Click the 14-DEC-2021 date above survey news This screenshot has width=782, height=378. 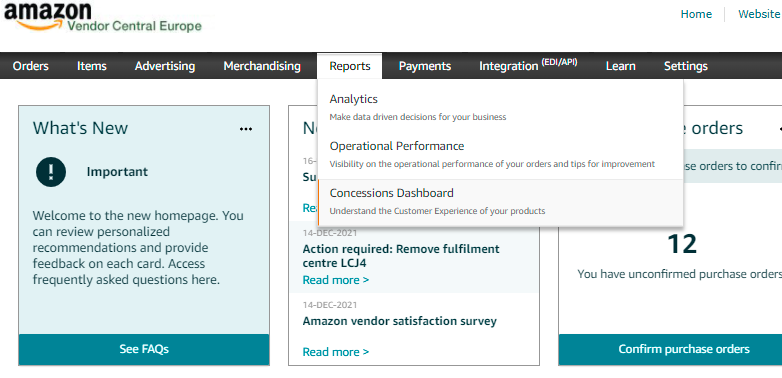click(x=330, y=305)
